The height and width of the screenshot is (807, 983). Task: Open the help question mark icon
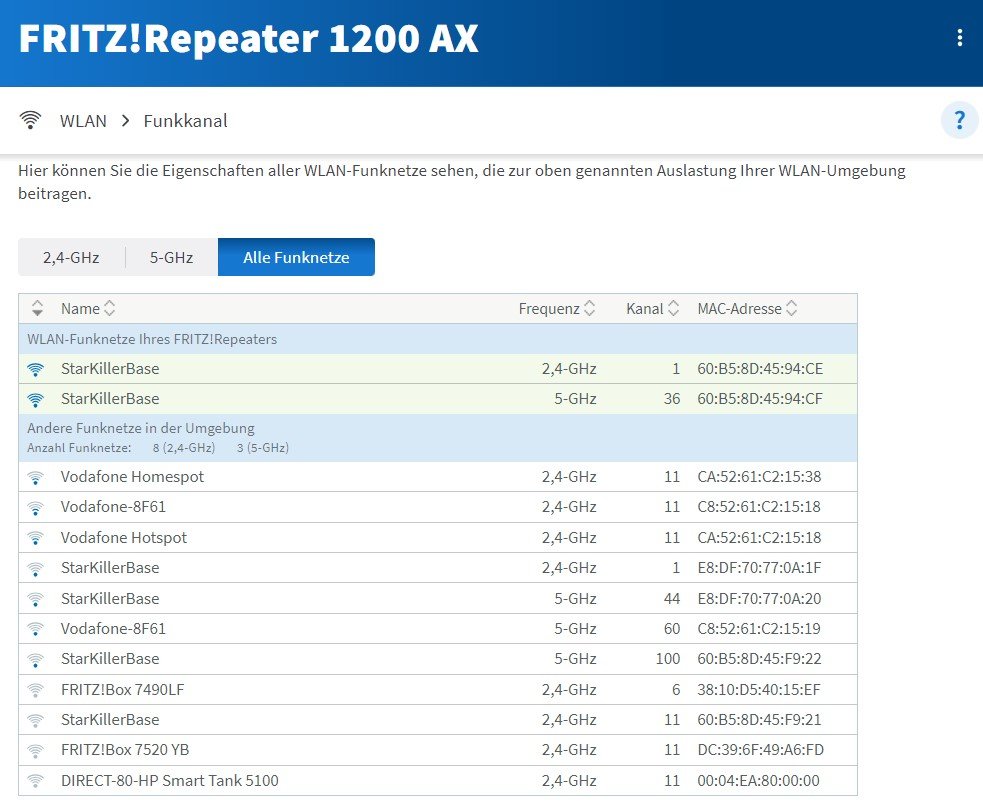[x=959, y=120]
